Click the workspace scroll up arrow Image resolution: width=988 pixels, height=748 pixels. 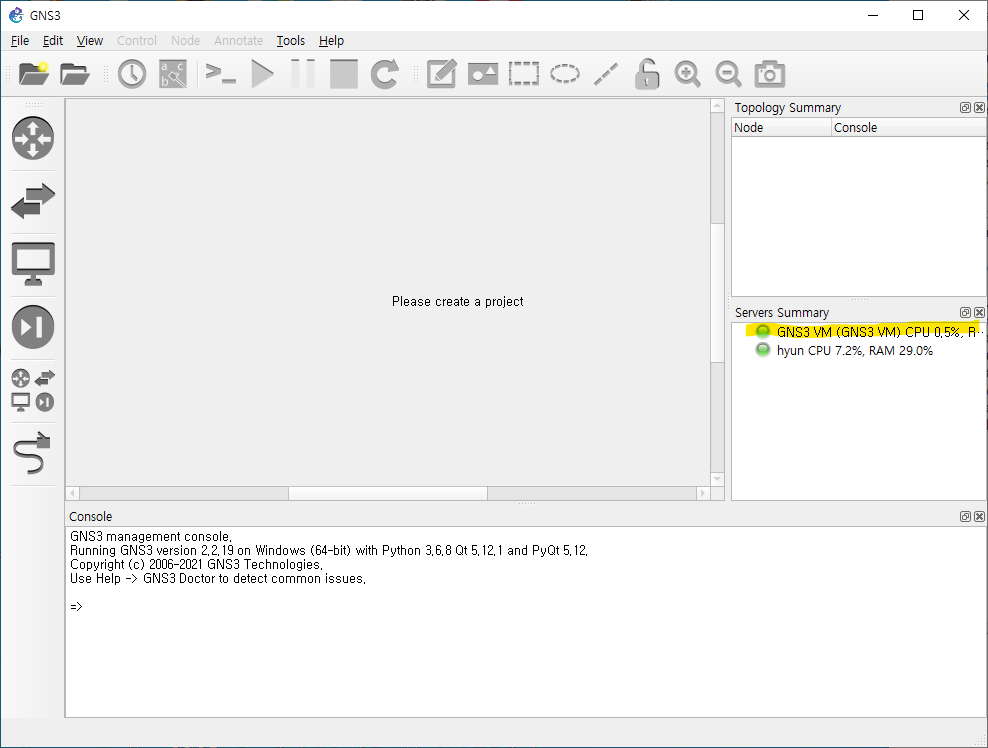click(x=717, y=106)
